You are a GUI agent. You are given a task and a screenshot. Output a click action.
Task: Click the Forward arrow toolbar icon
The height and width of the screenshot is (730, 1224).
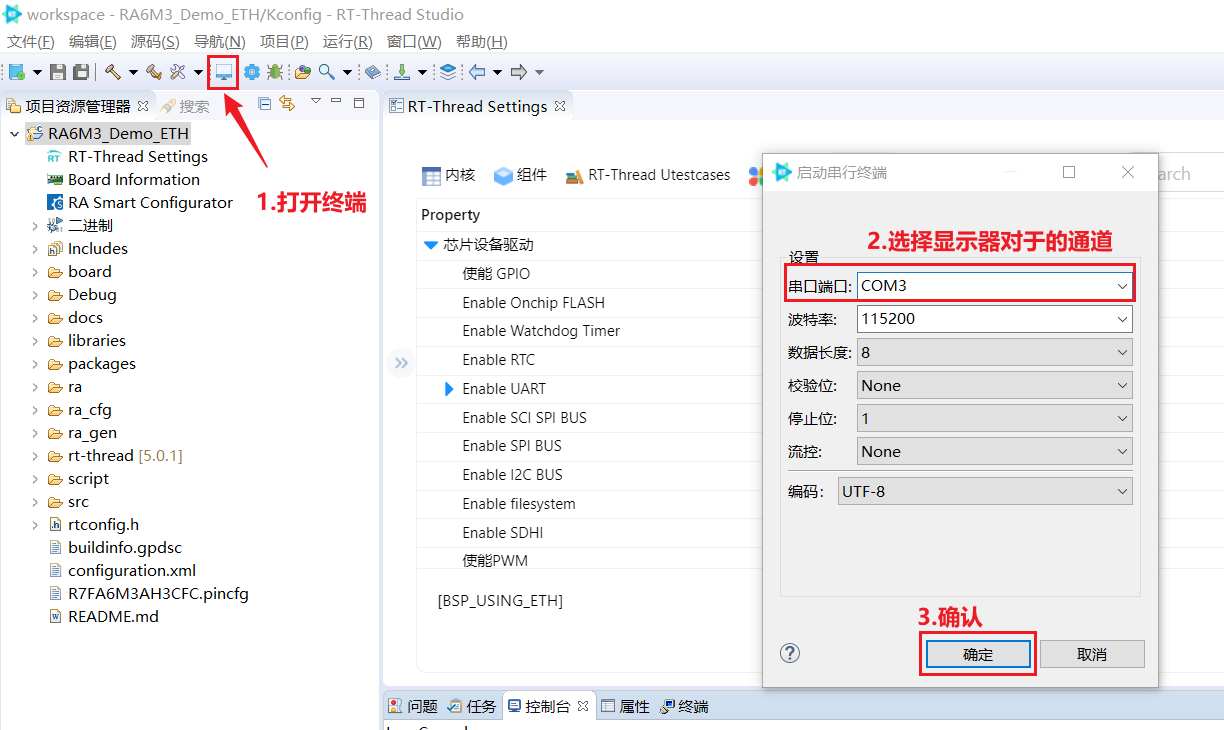518,72
